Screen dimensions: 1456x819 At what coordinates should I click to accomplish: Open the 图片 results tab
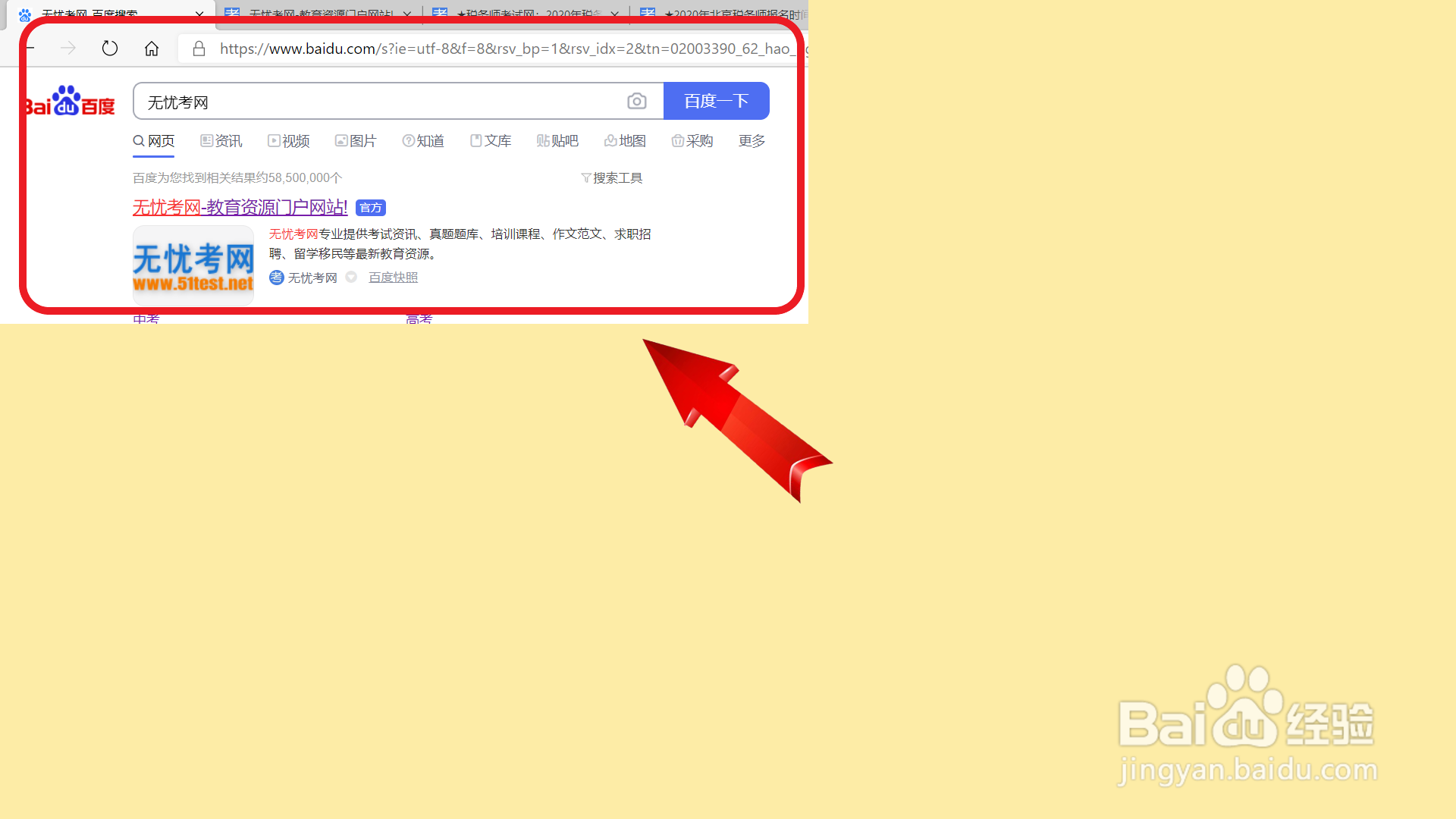(x=356, y=141)
